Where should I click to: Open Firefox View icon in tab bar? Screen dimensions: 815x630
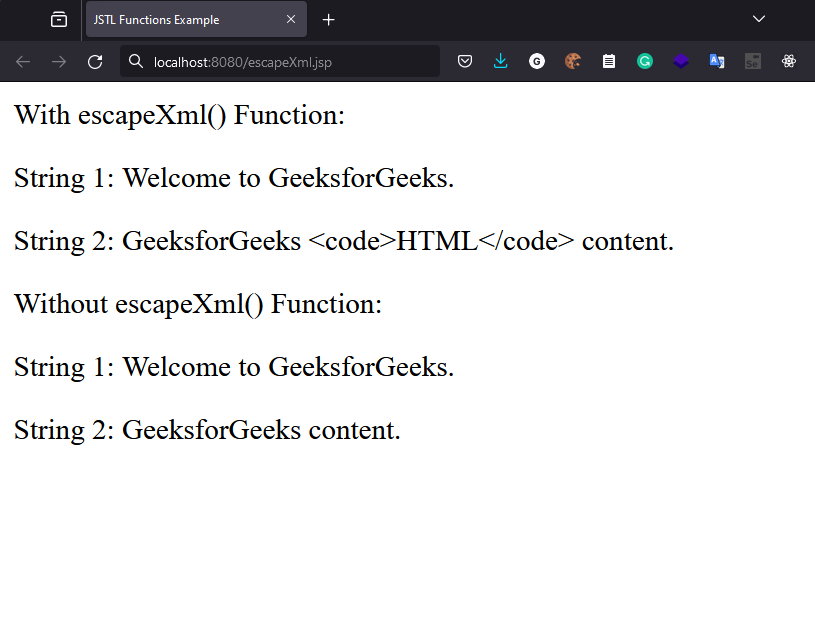click(59, 20)
